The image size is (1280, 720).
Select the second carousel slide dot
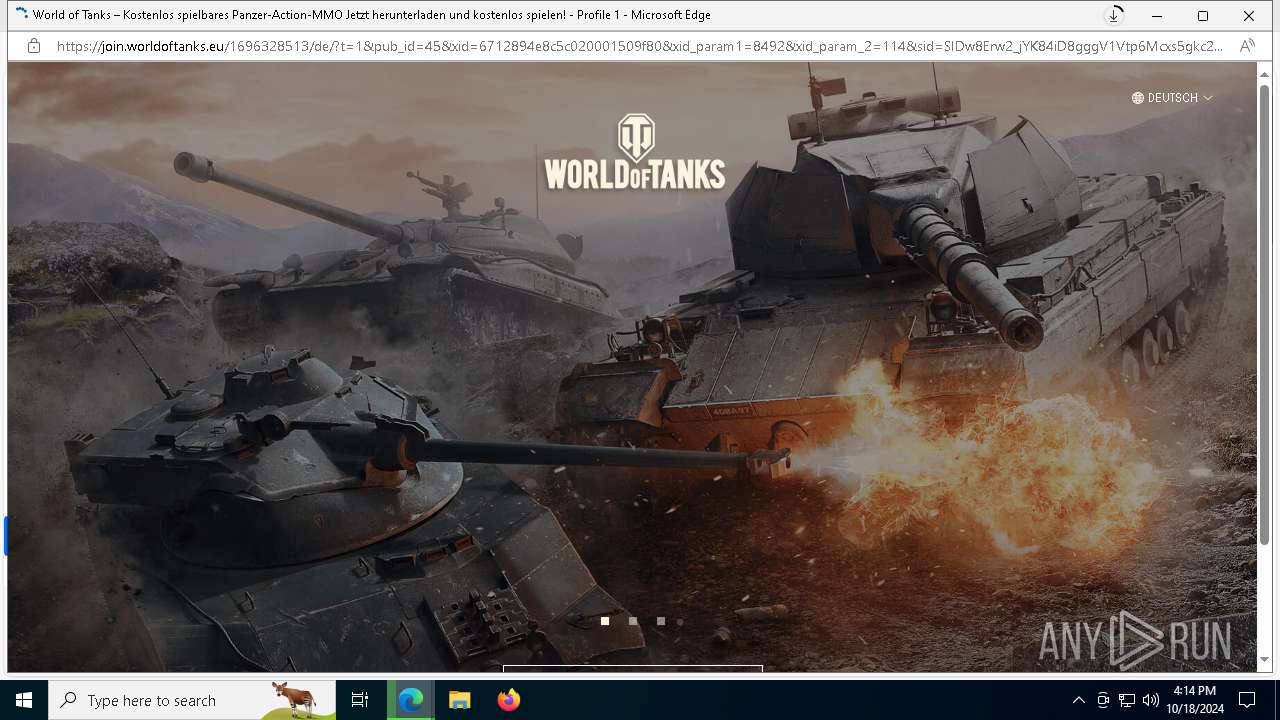click(x=633, y=621)
